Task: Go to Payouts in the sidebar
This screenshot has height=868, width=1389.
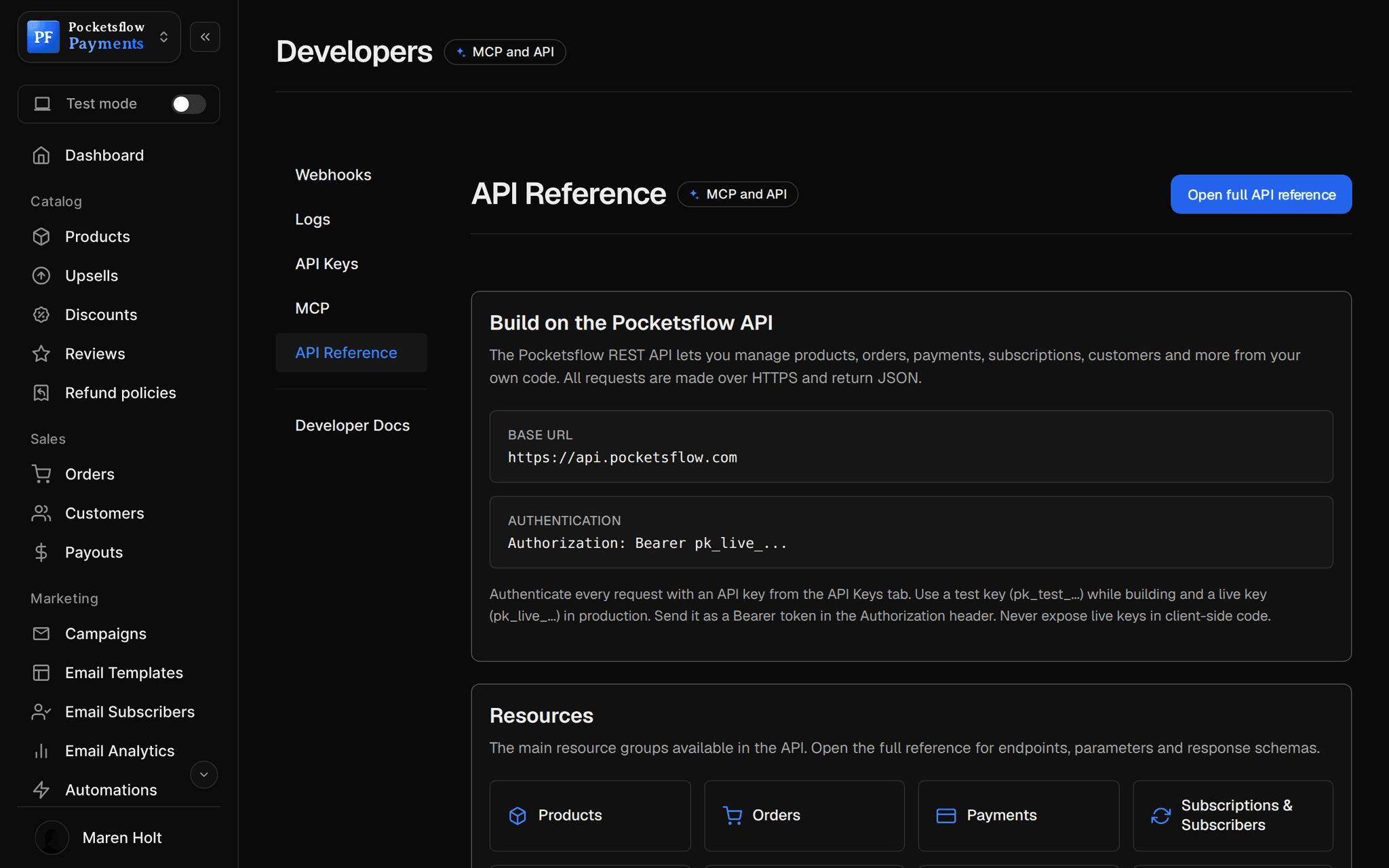Action: 118,552
